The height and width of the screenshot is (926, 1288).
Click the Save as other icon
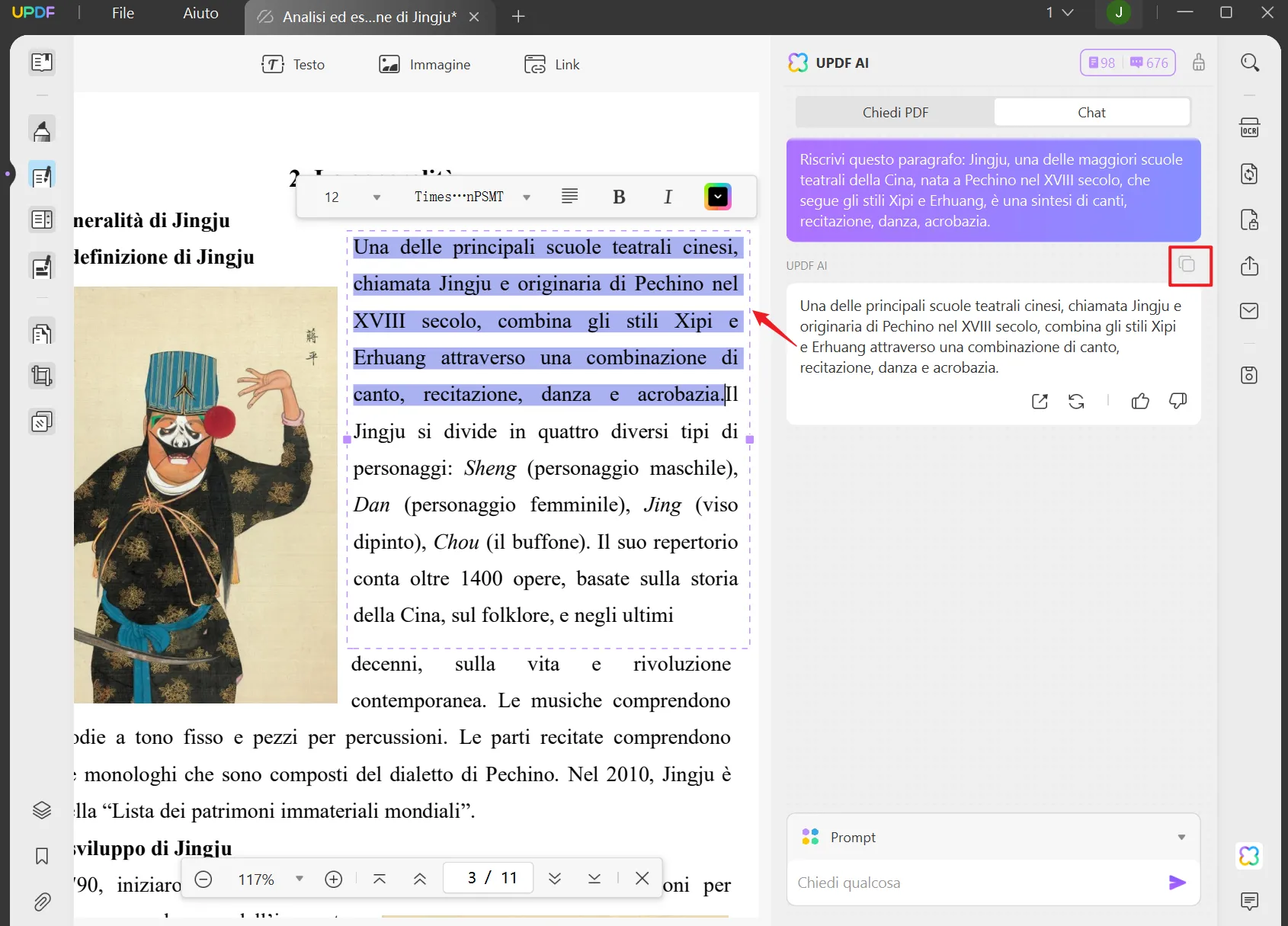pyautogui.click(x=1250, y=375)
